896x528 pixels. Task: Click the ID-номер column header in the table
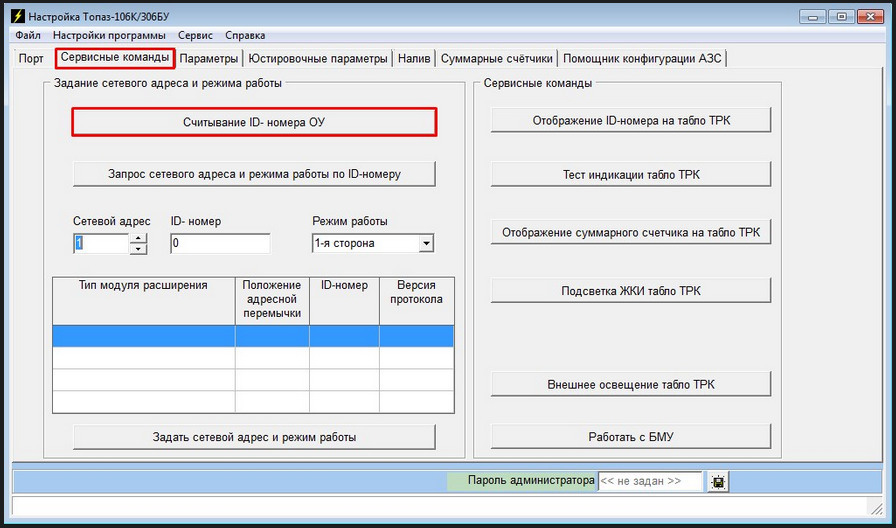(345, 301)
